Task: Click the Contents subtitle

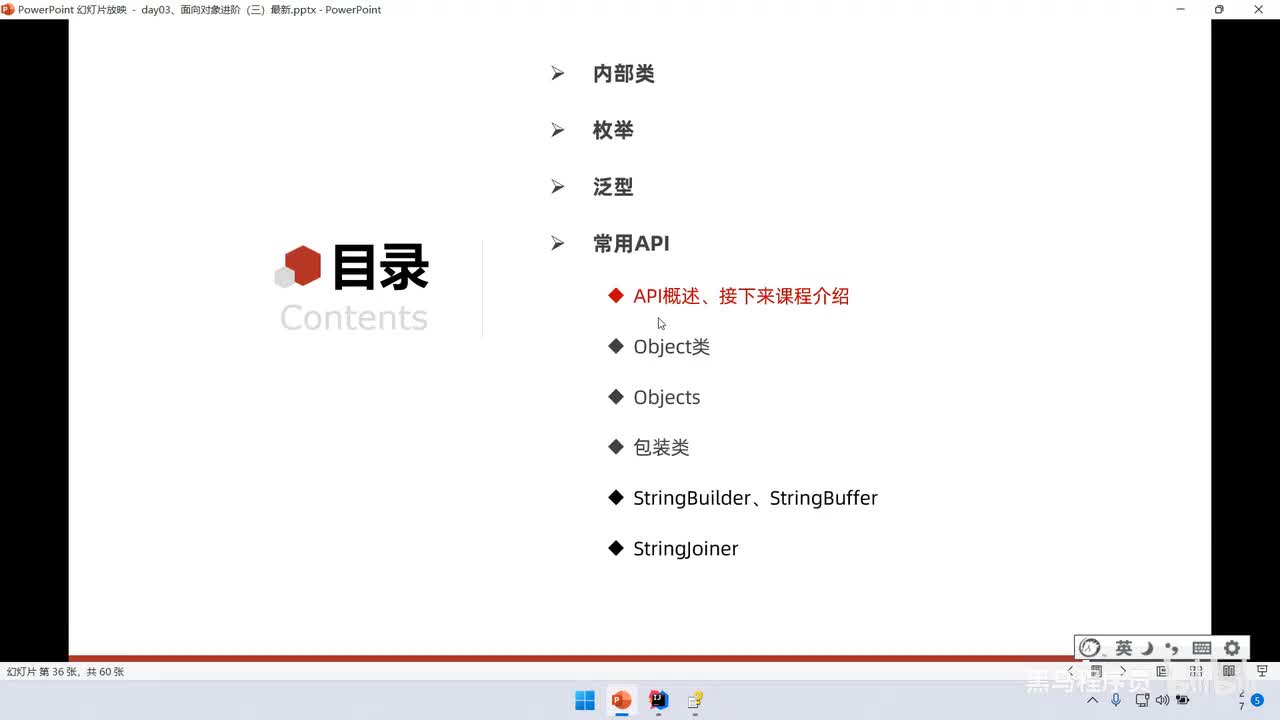Action: [x=354, y=318]
